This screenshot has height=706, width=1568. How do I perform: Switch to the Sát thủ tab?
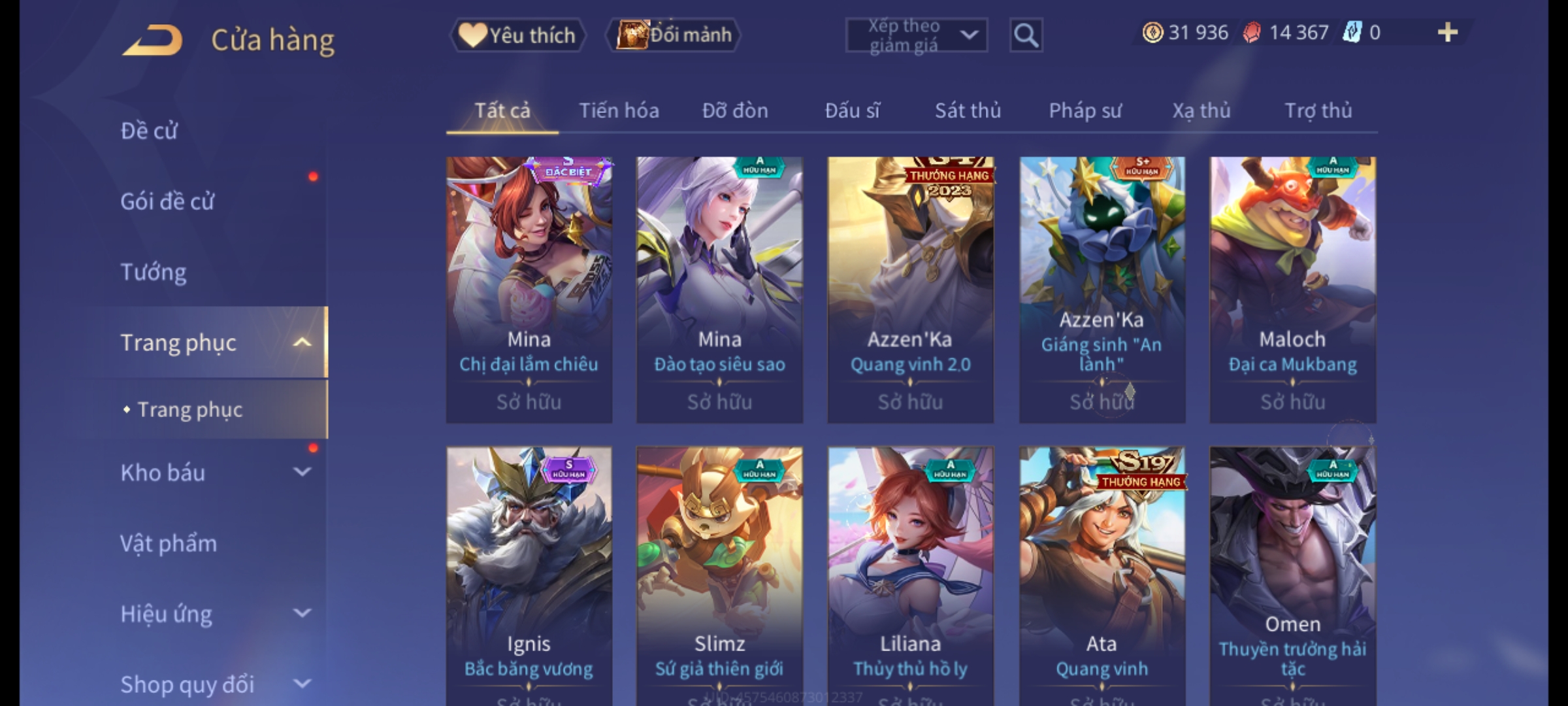tap(968, 110)
